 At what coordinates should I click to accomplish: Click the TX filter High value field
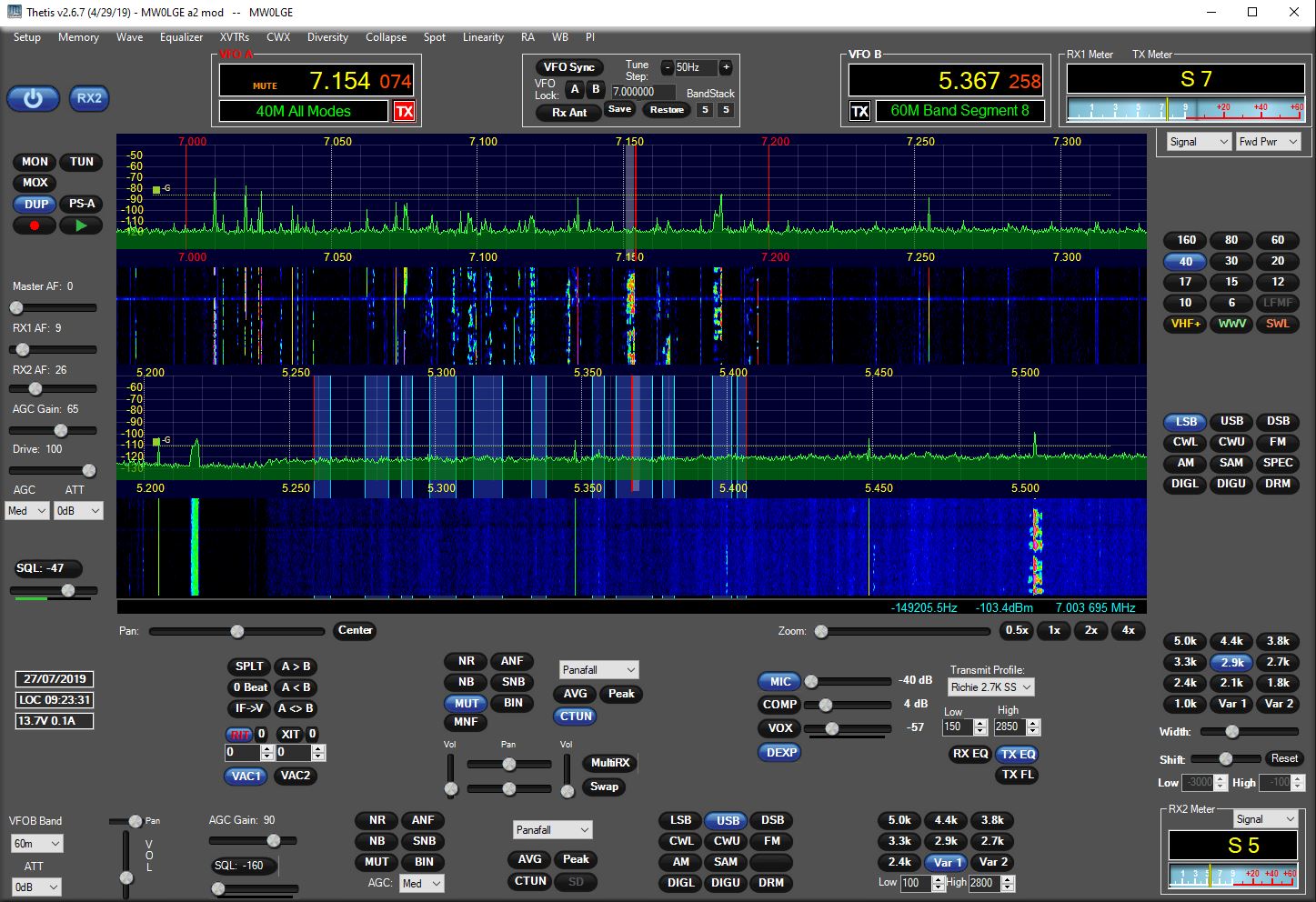coord(1010,727)
